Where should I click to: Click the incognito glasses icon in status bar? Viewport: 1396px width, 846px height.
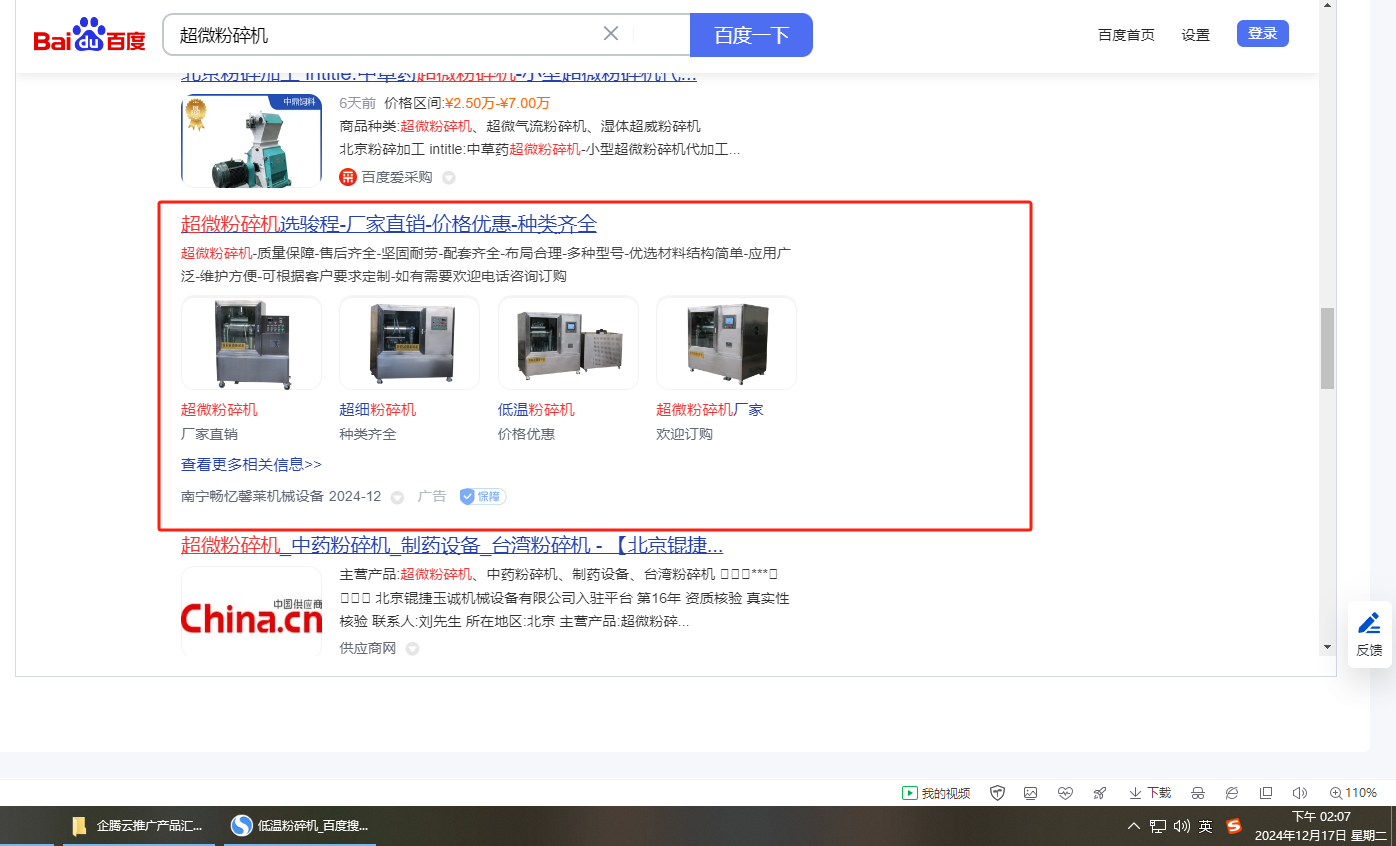1198,793
